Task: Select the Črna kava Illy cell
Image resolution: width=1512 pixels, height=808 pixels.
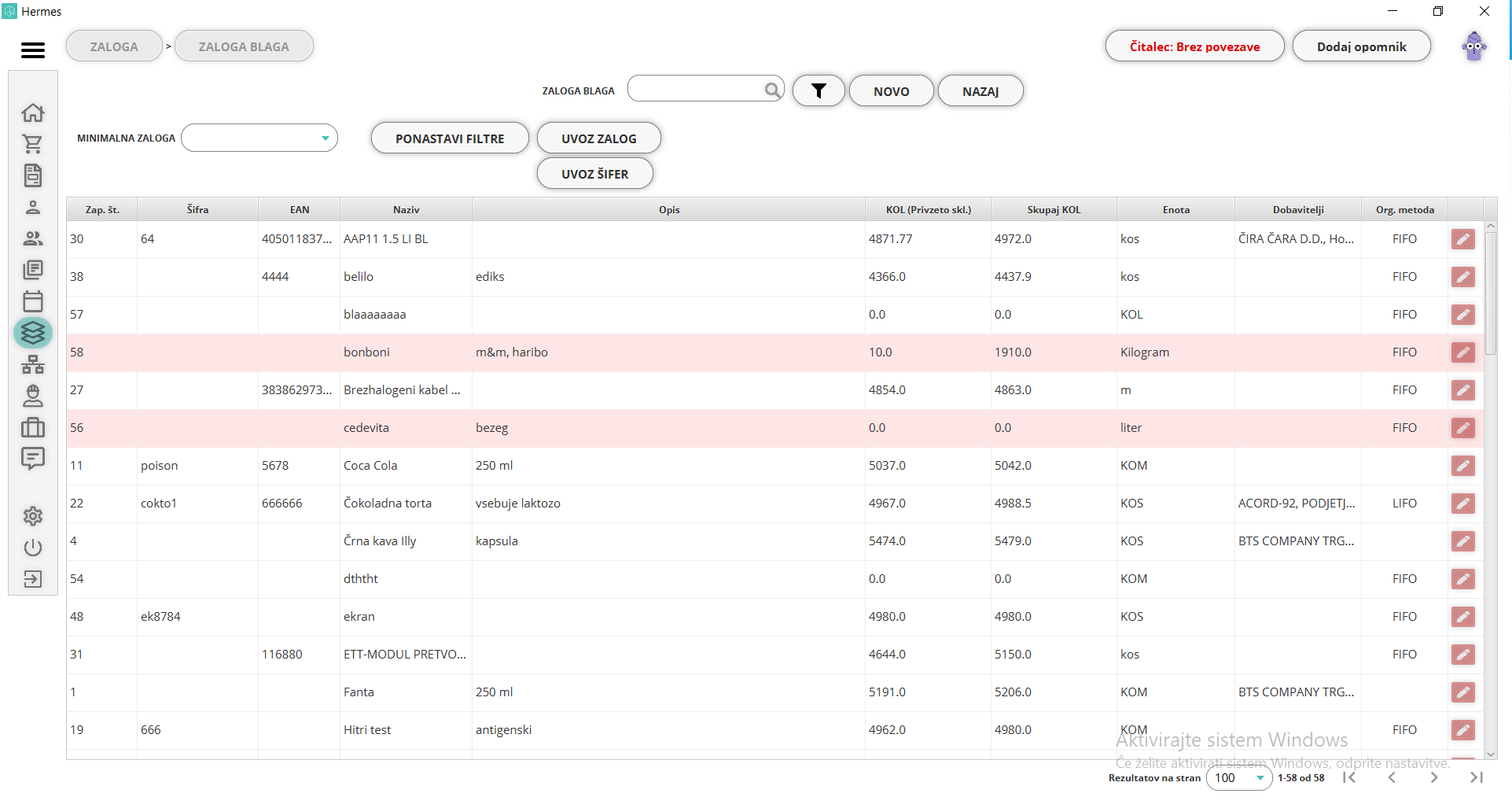Action: pos(406,541)
